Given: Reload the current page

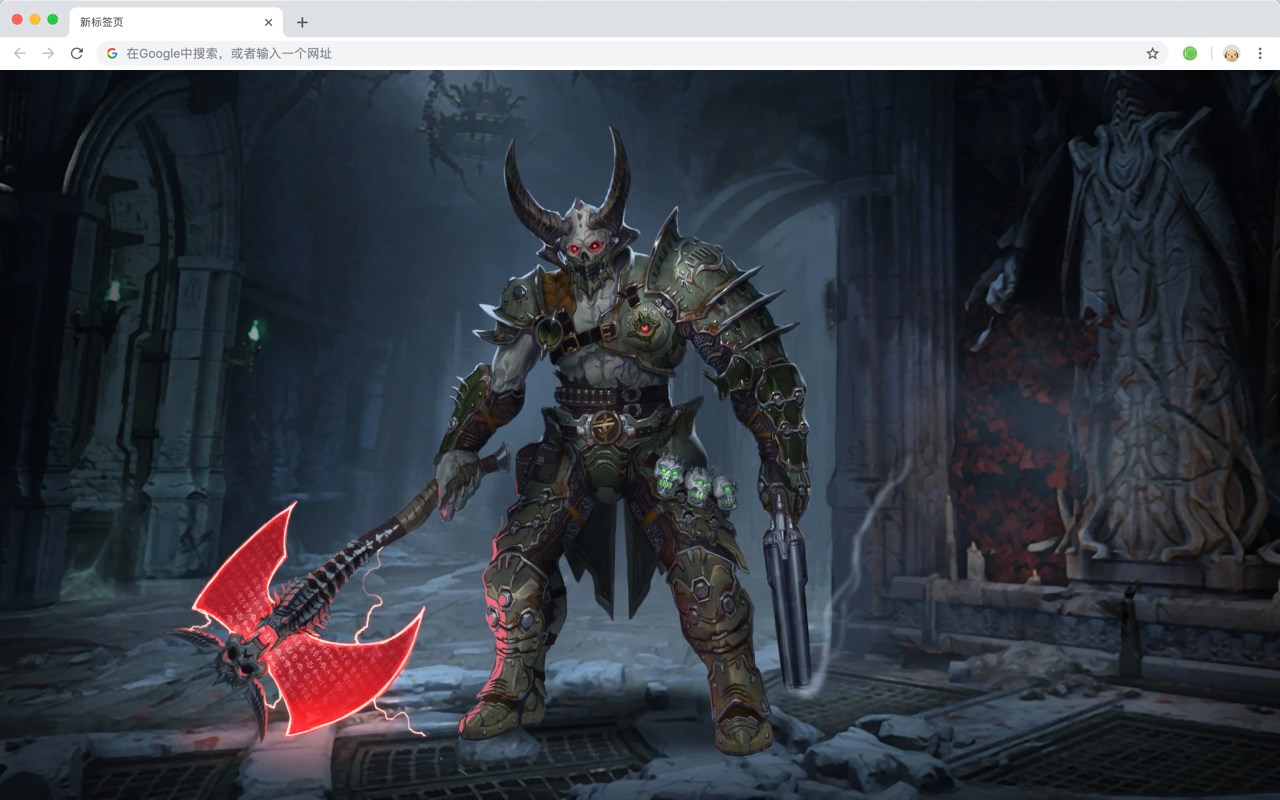Looking at the screenshot, I should [76, 53].
